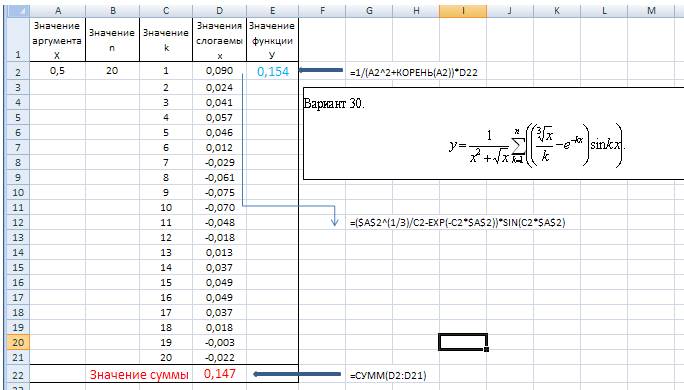Click formula text containing EXP and SIN
The height and width of the screenshot is (390, 684).
pos(457,222)
